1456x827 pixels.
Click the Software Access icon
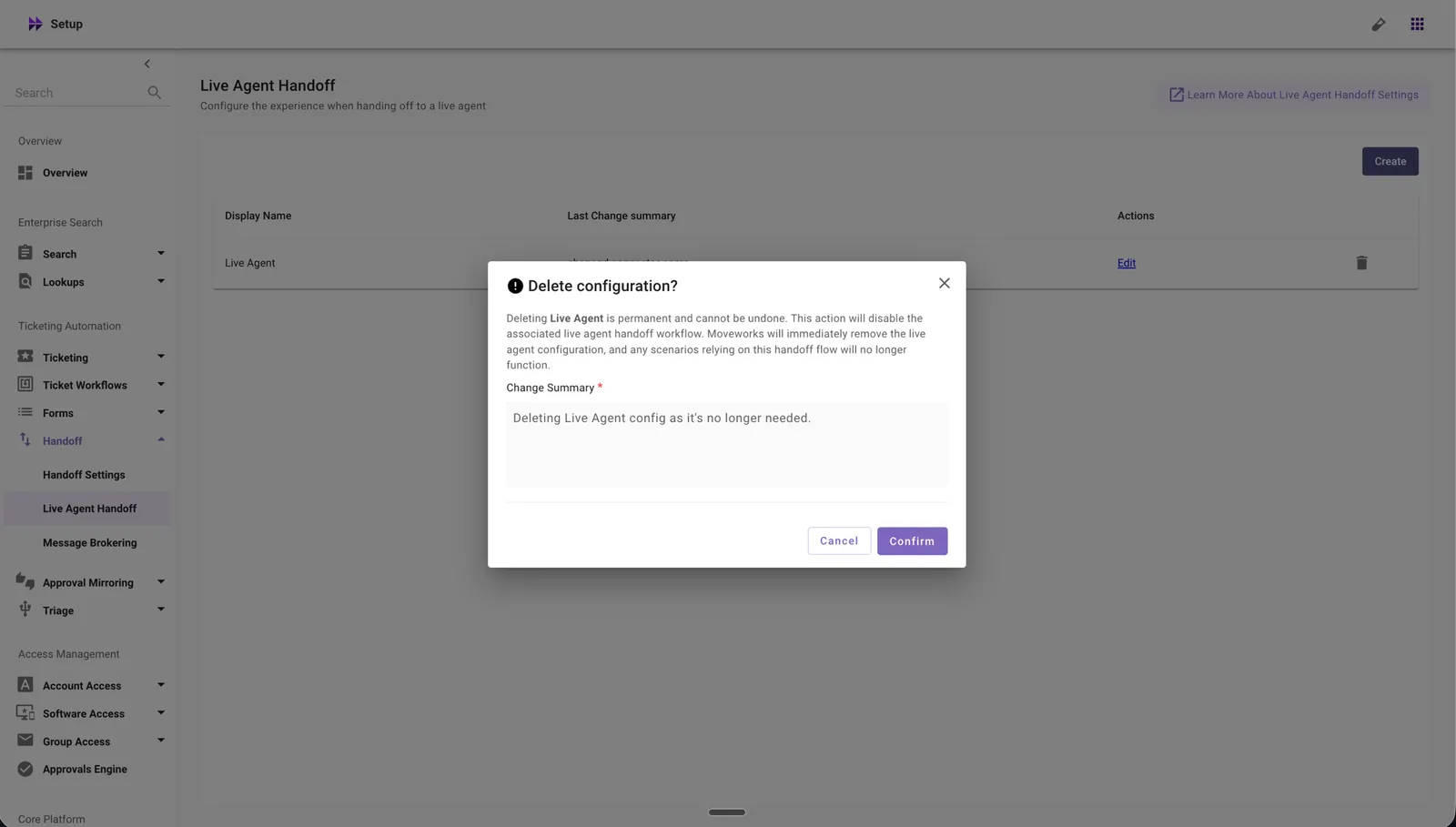click(25, 712)
